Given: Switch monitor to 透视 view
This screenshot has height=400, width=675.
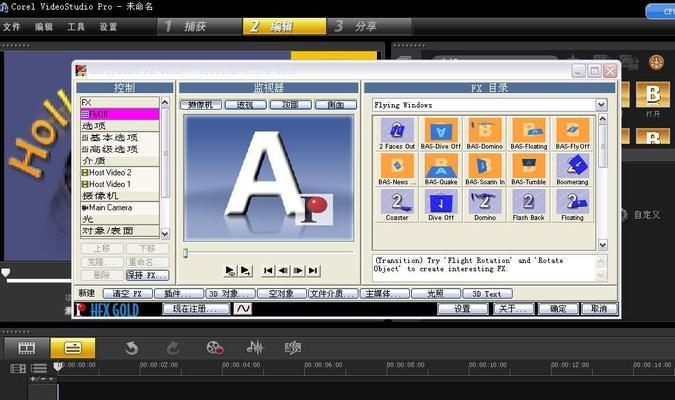Looking at the screenshot, I should 245,105.
